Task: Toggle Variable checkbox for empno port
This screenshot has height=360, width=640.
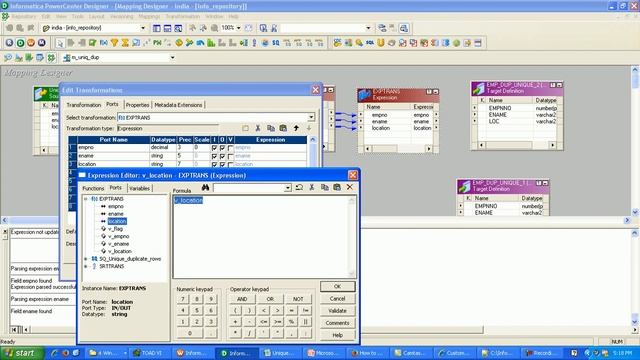Action: 231,148
